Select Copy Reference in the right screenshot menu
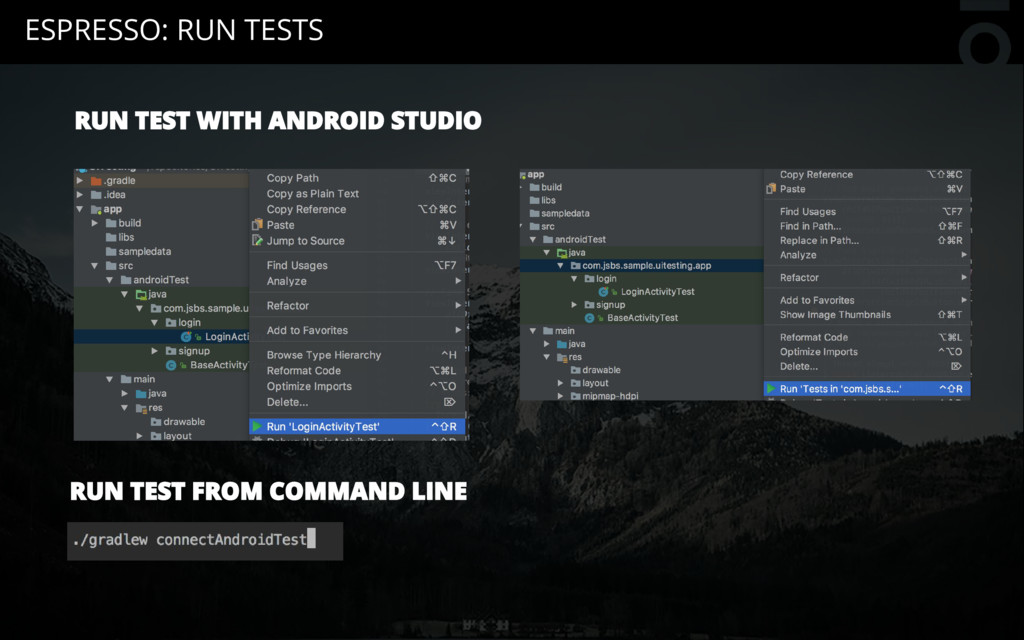The height and width of the screenshot is (640, 1024). (x=867, y=175)
